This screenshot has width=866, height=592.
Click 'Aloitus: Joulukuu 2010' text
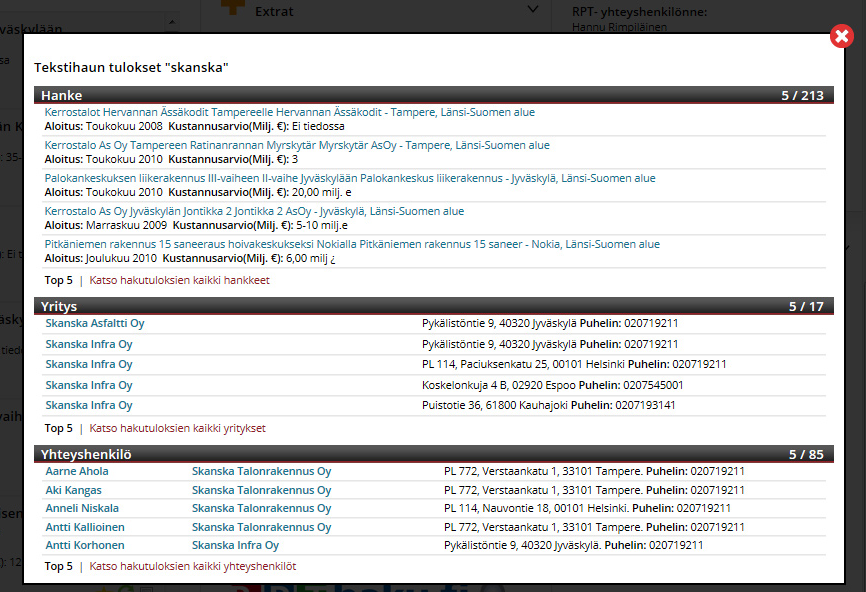(101, 258)
